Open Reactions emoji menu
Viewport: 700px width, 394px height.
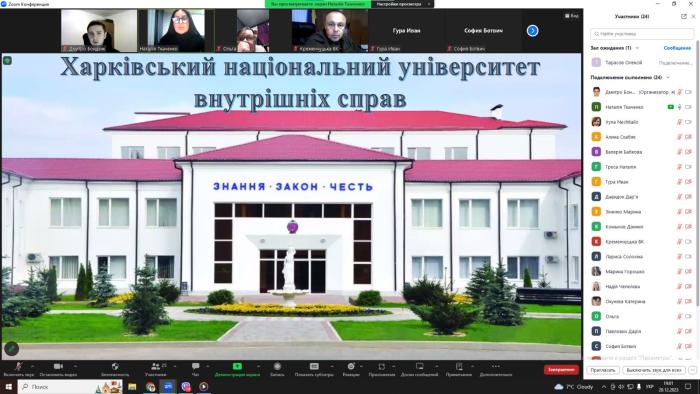click(x=351, y=369)
